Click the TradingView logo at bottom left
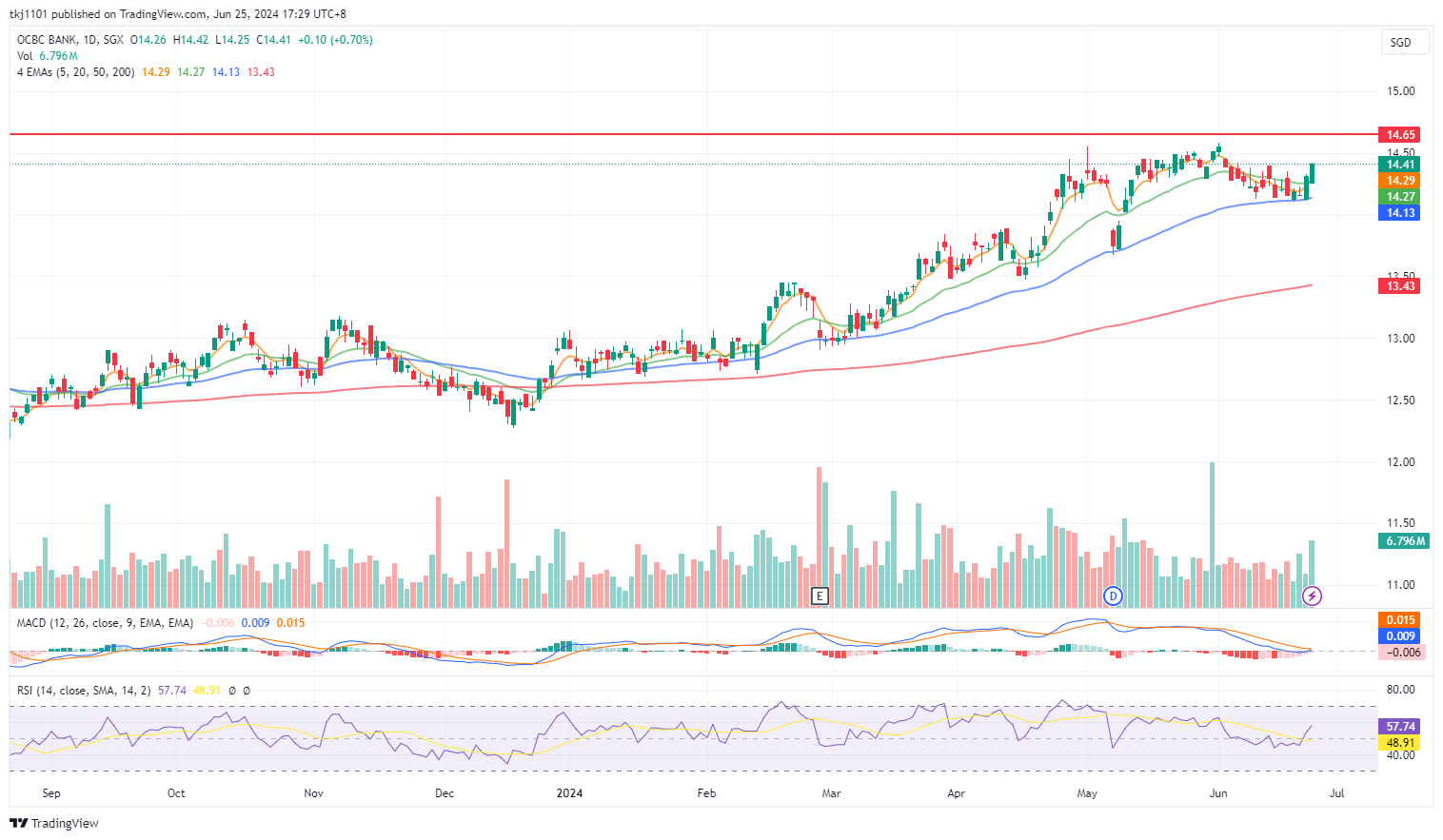 [54, 823]
